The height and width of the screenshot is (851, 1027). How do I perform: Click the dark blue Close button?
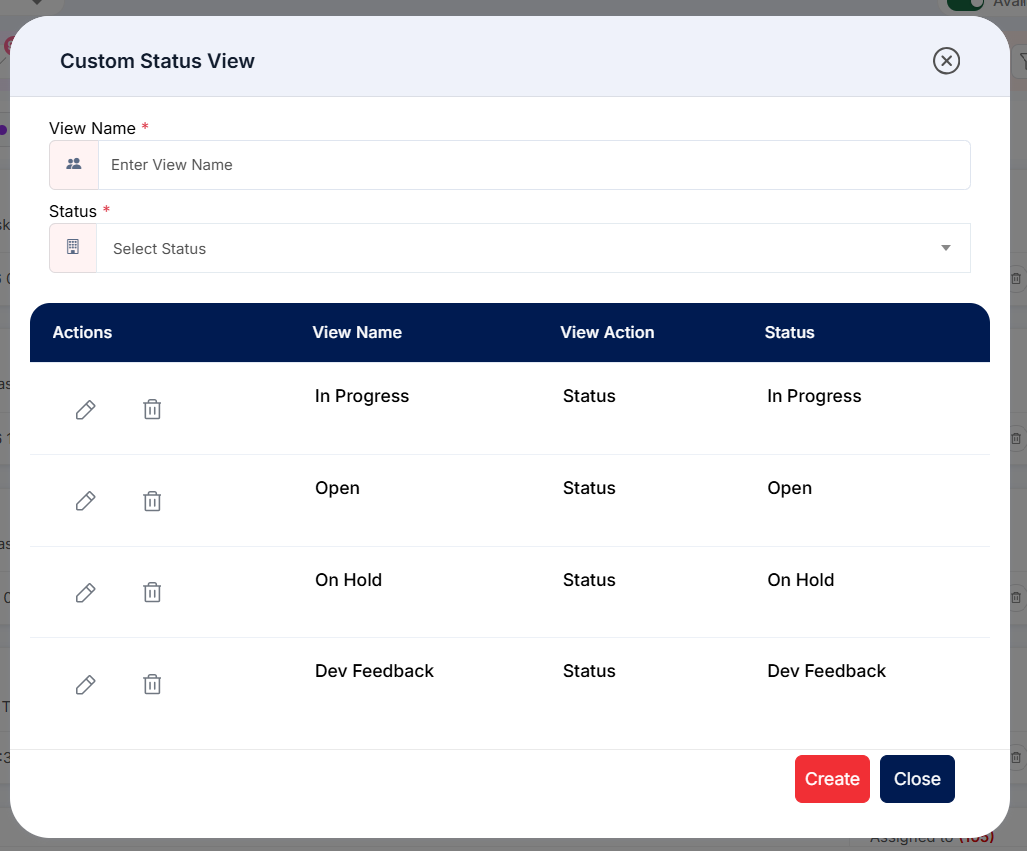[x=917, y=779]
